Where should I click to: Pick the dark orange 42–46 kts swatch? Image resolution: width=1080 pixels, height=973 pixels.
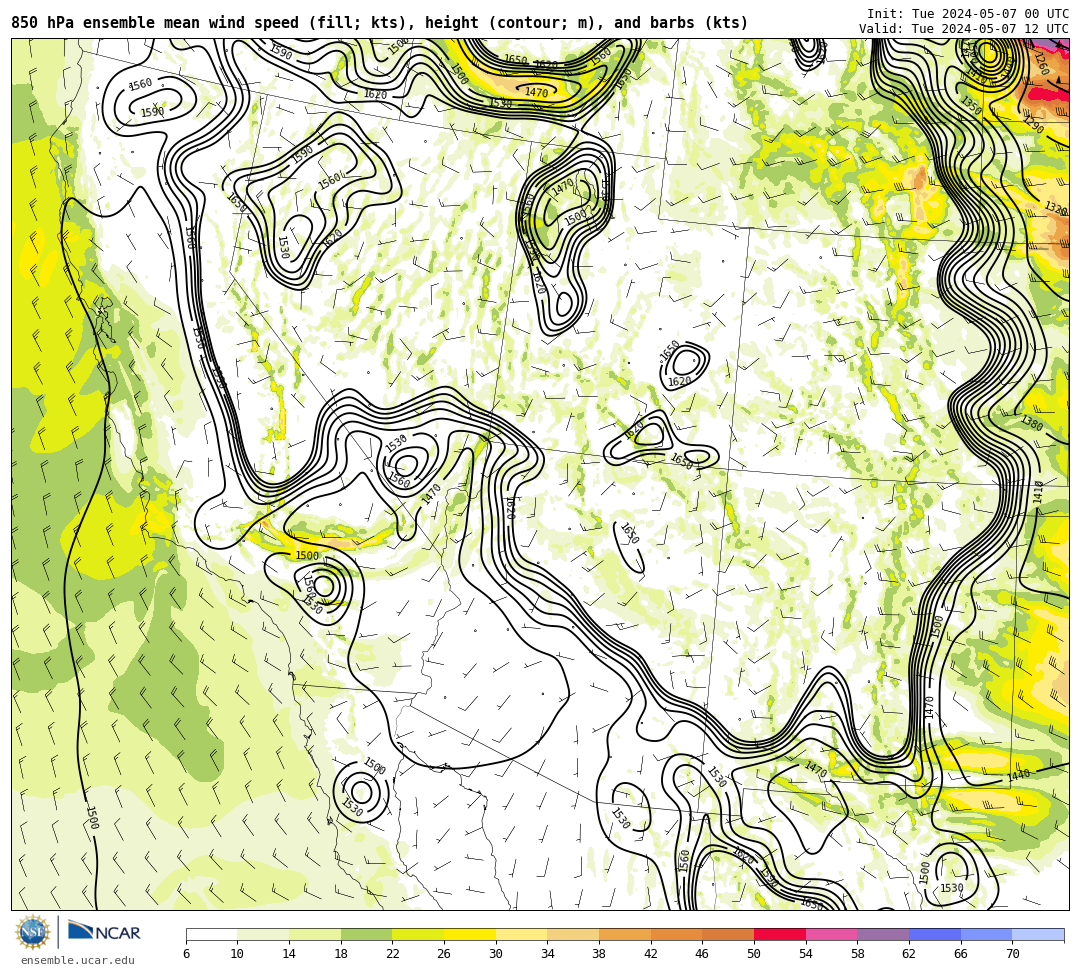pyautogui.click(x=676, y=934)
